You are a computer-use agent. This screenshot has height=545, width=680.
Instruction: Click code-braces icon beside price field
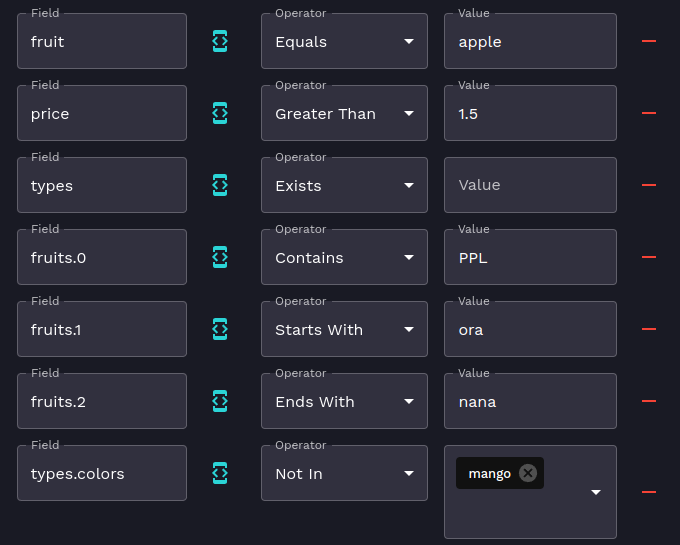[x=220, y=113]
